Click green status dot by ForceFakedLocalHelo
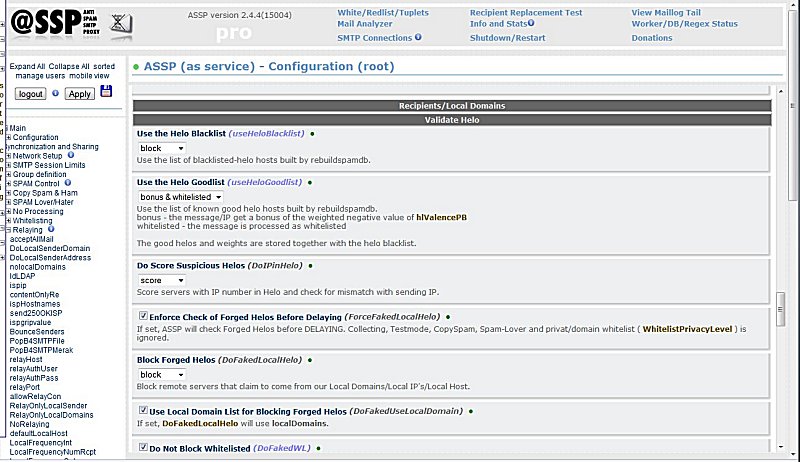 click(x=448, y=317)
